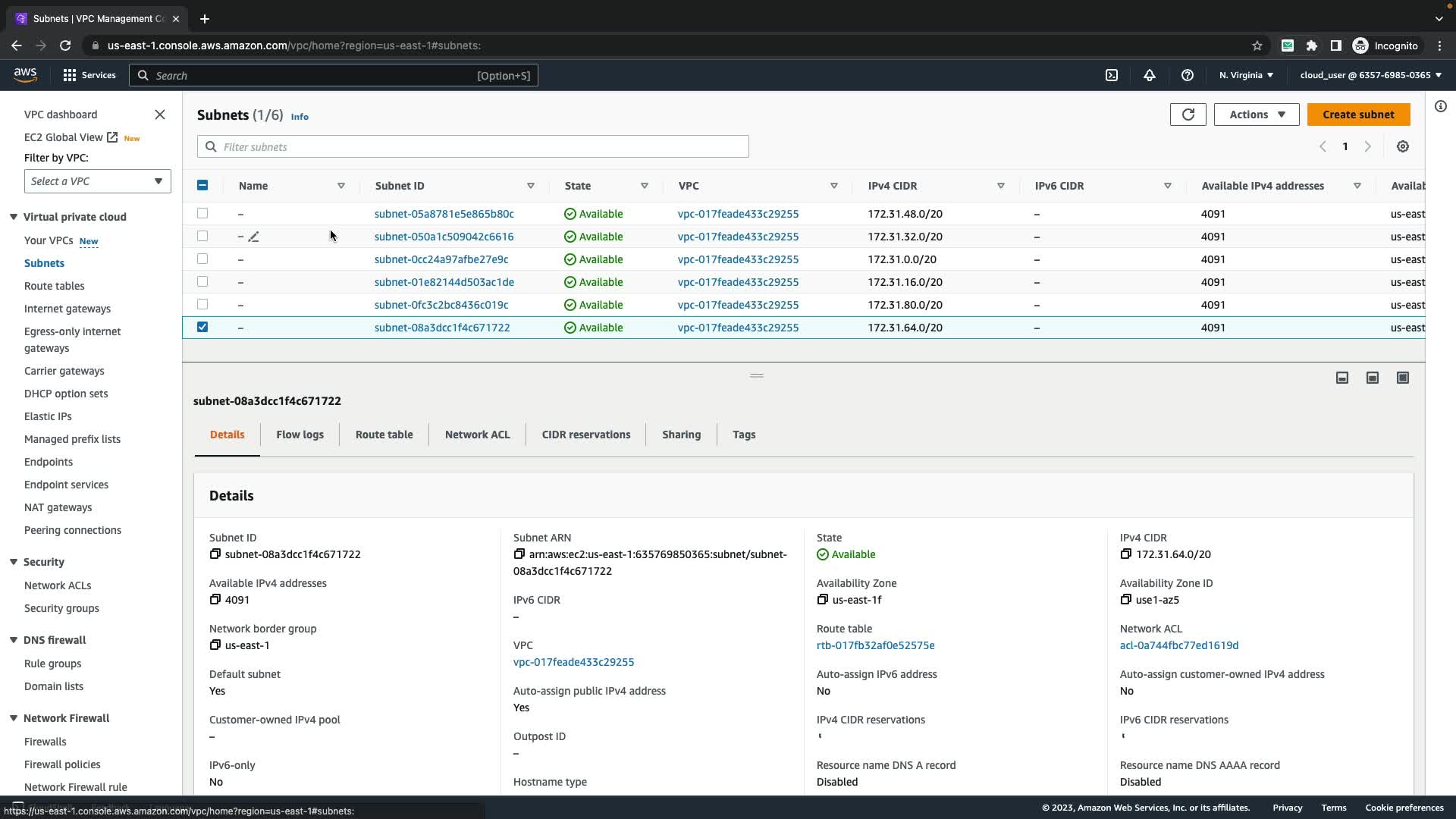Open the Select a VPC filter dropdown
The width and height of the screenshot is (1456, 819).
point(97,181)
